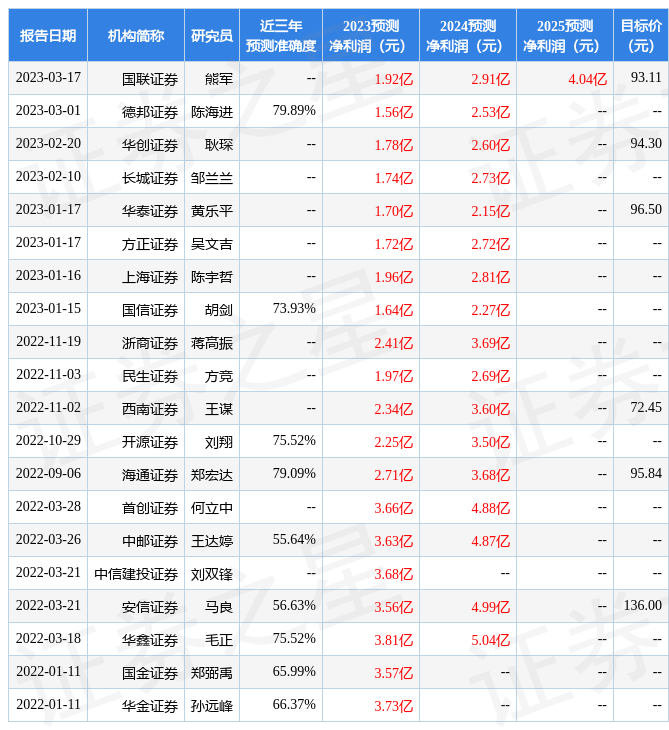669x730 pixels.
Task: Click the 3.73亿 profit forecast
Action: [x=394, y=707]
